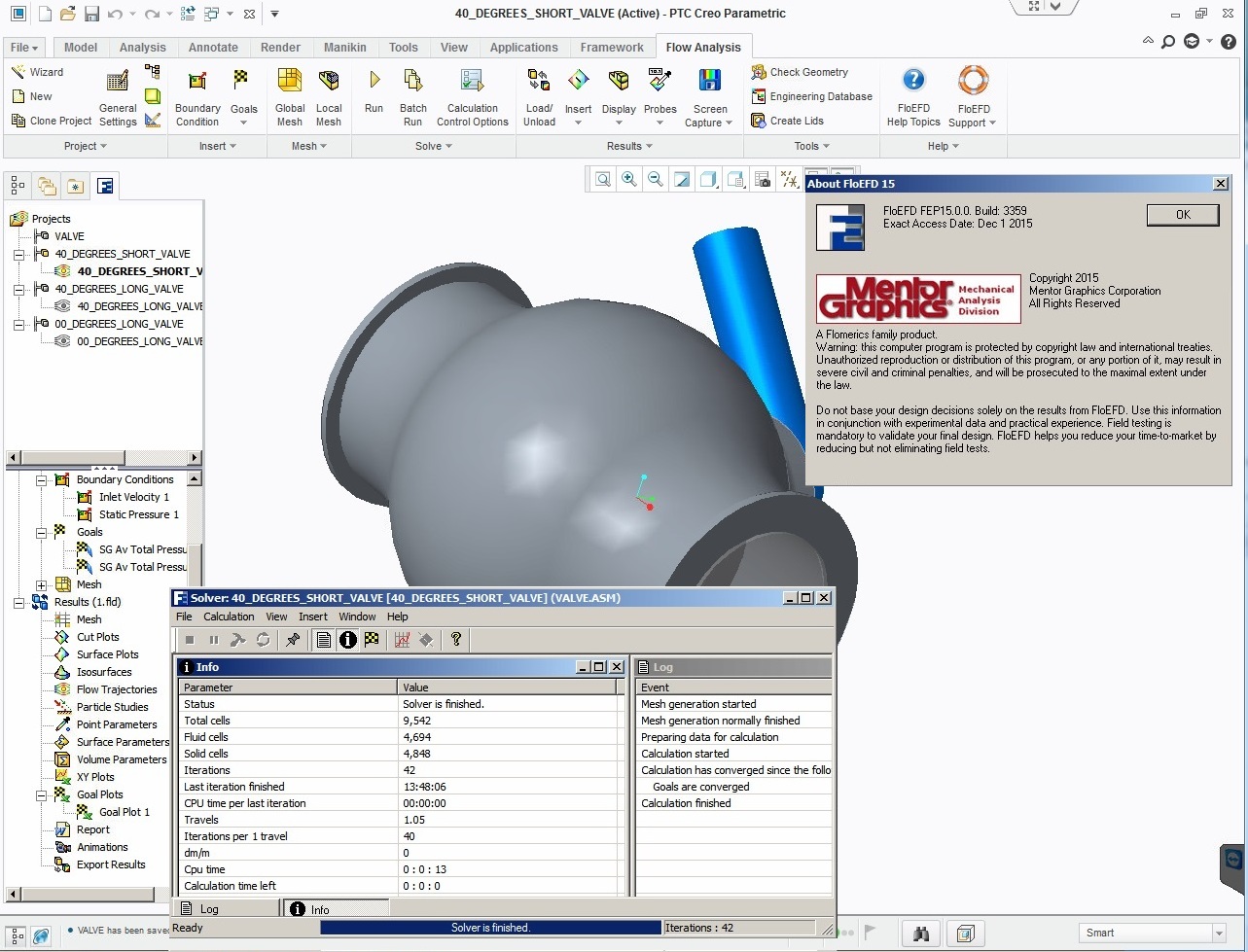
Task: Click the goal flag icon in Solver toolbar
Action: coord(372,640)
